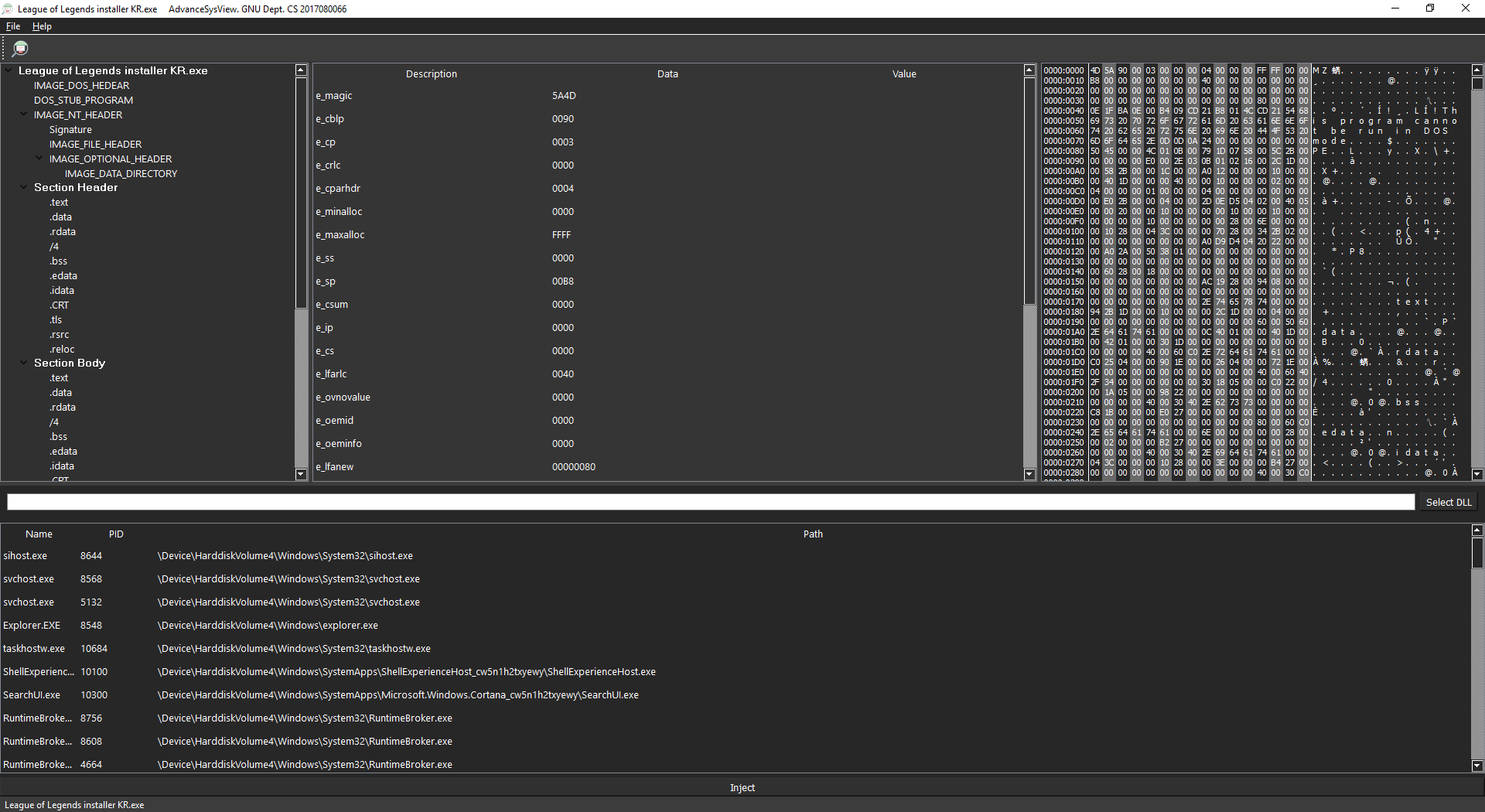
Task: Collapse the IMAGE_NT_HEADER tree node
Action: [x=24, y=114]
